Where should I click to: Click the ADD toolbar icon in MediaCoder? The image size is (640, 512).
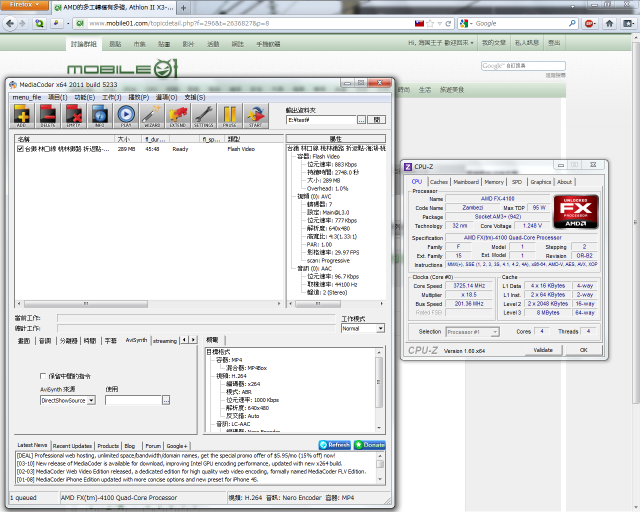(22, 116)
